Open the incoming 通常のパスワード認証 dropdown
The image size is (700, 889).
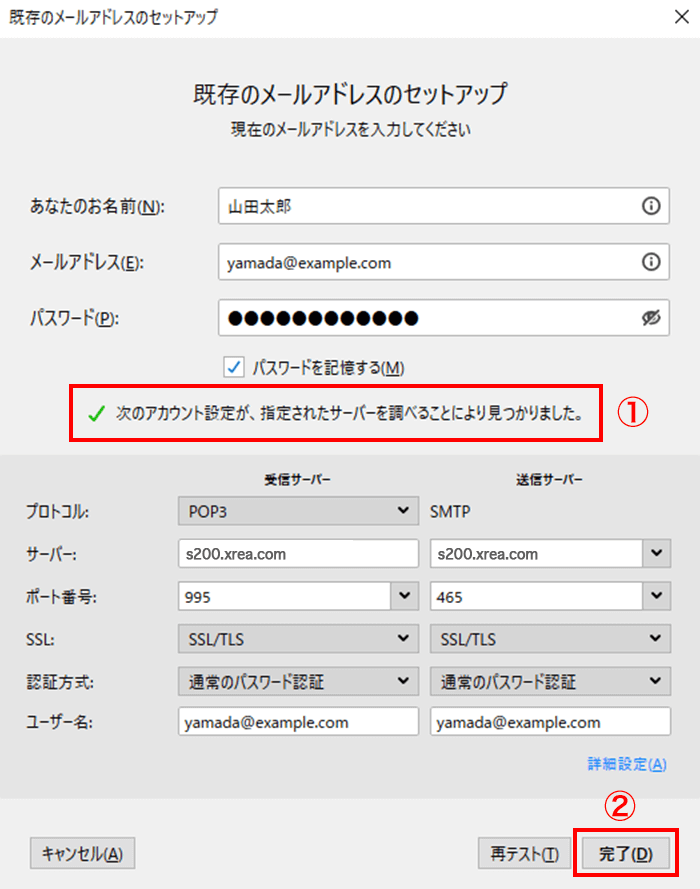(x=297, y=681)
